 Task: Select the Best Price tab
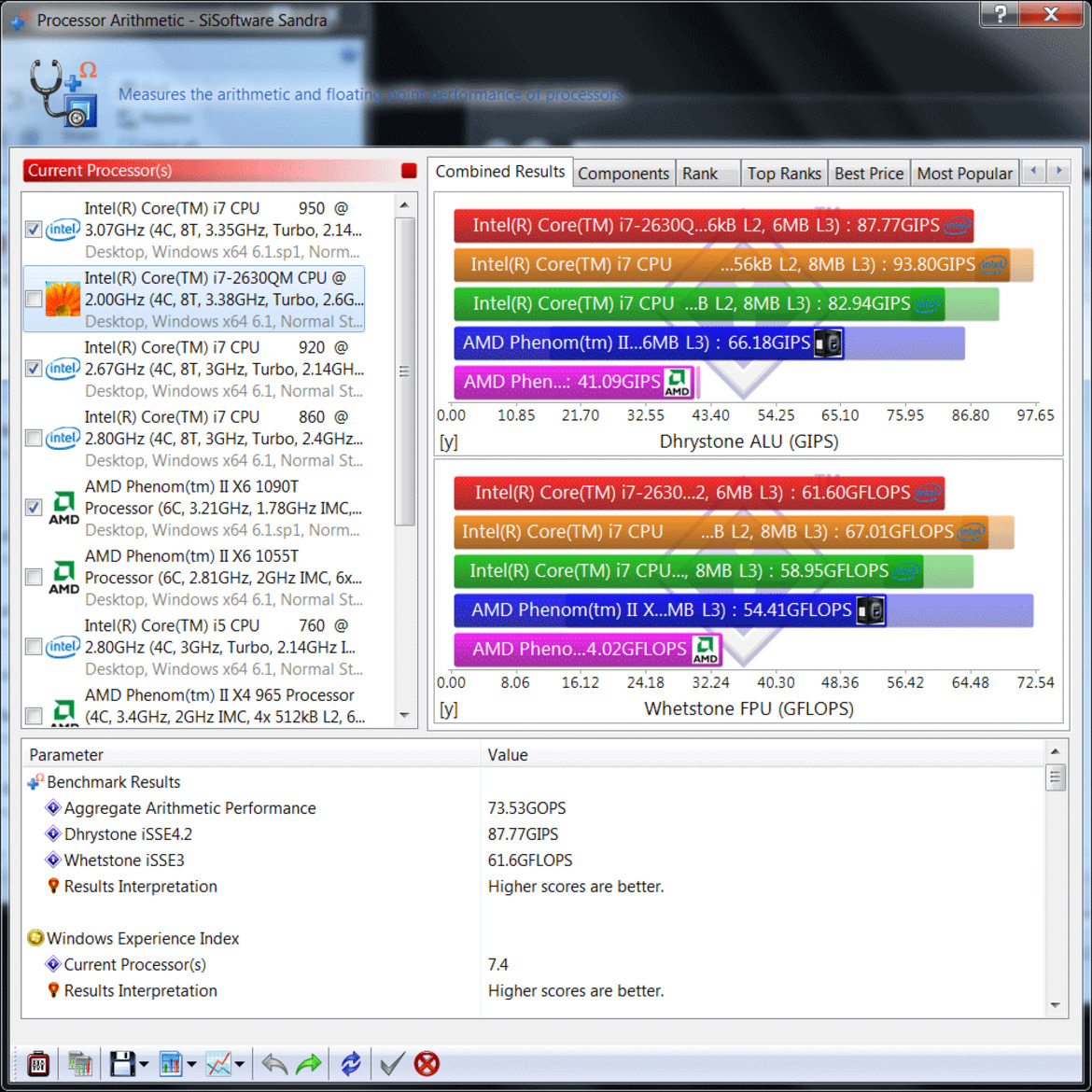pyautogui.click(x=868, y=174)
